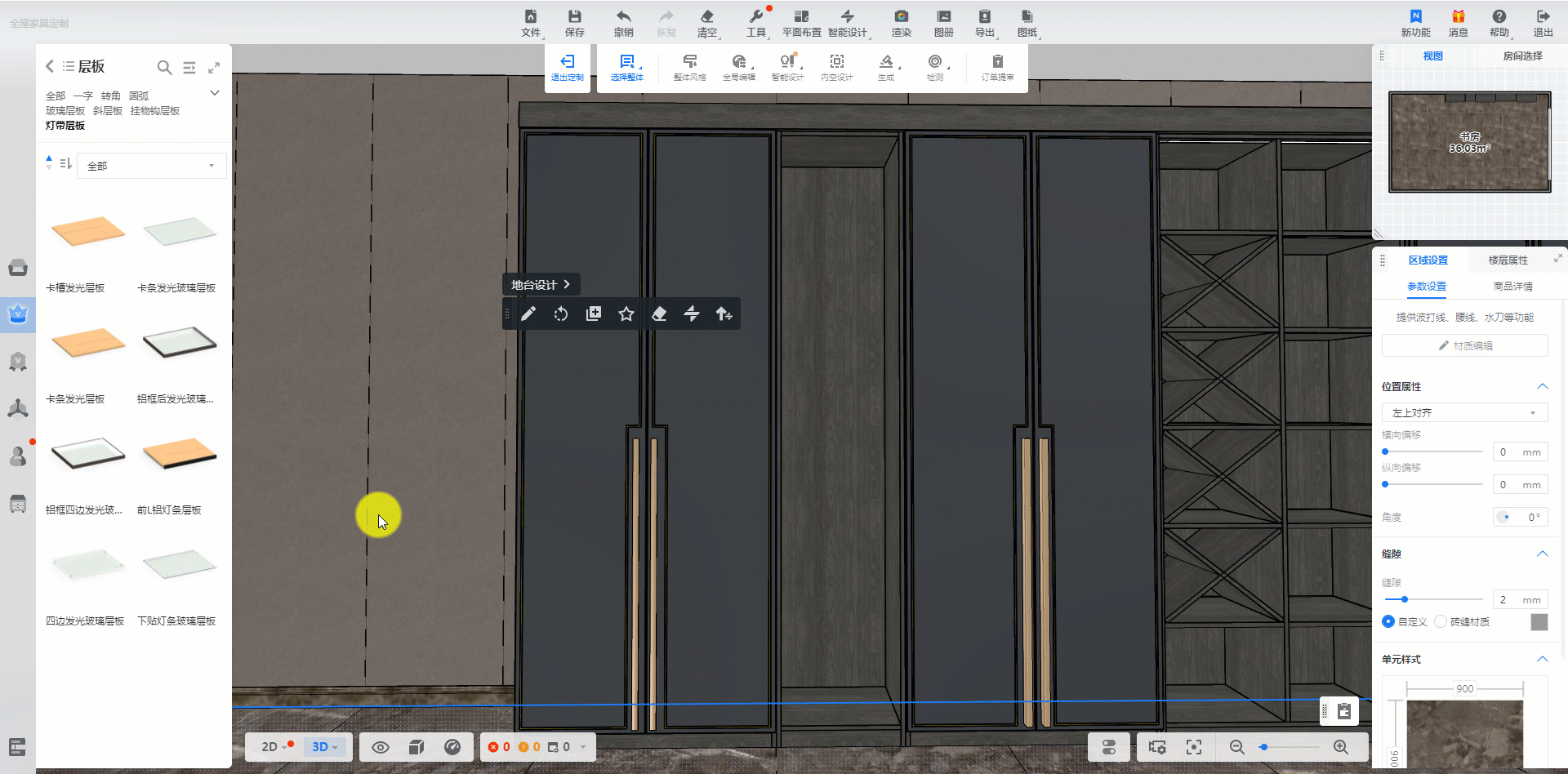The width and height of the screenshot is (1568, 774).
Task: Click the 材质编辑 button
Action: pos(1464,345)
